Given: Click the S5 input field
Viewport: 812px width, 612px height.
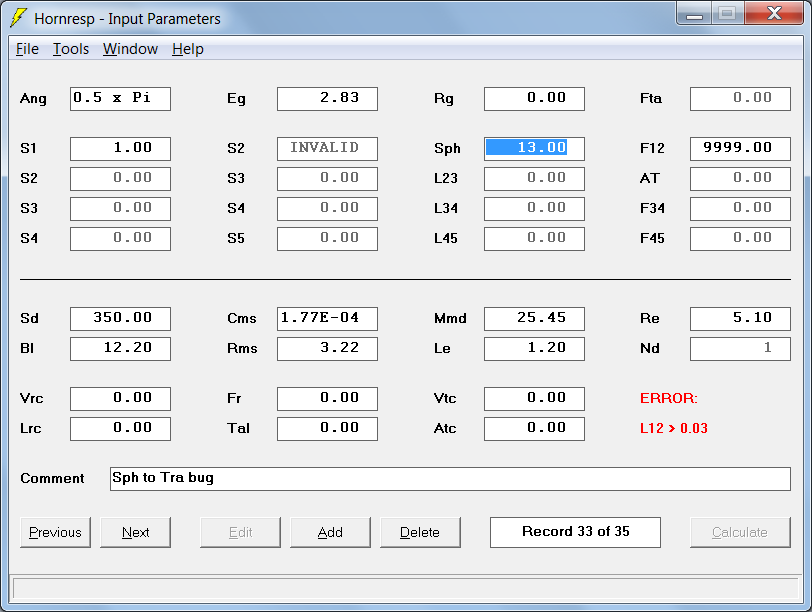Looking at the screenshot, I should (327, 239).
